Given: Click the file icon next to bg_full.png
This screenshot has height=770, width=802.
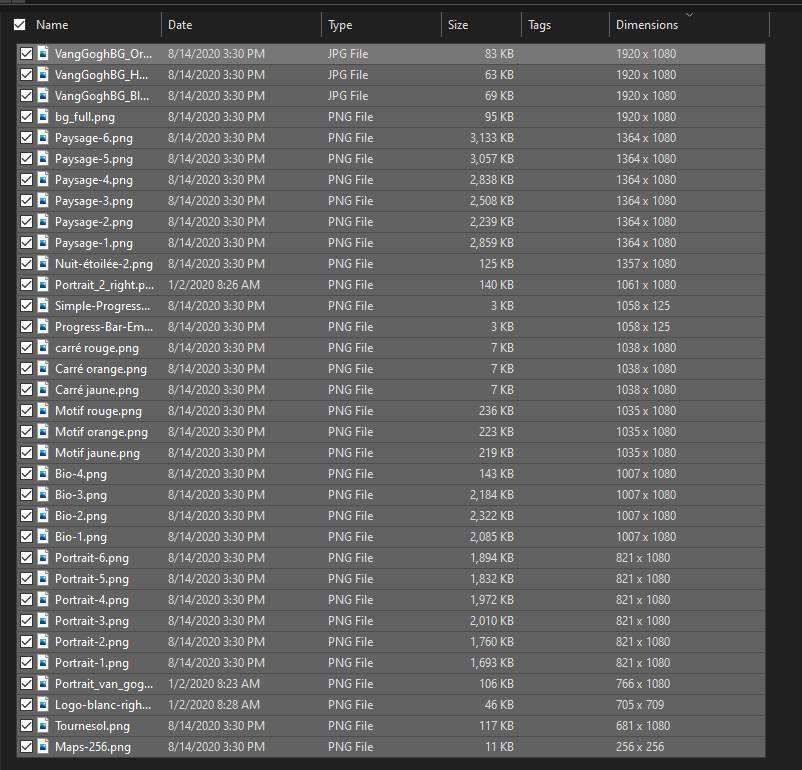Looking at the screenshot, I should pyautogui.click(x=43, y=117).
